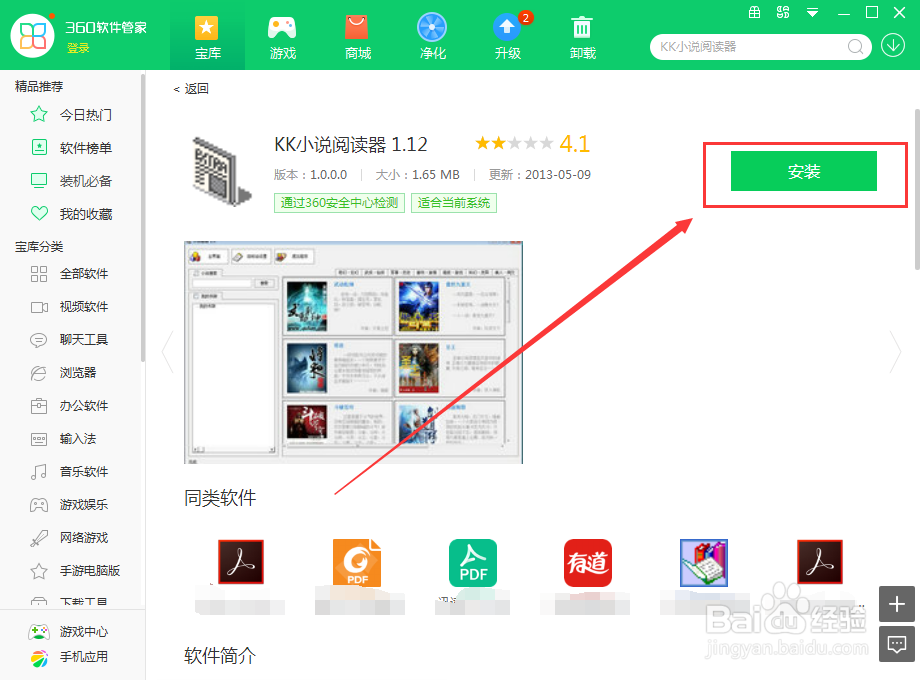This screenshot has width=920, height=680.
Task: Open 手机应用 at sidebar bottom
Action: (x=69, y=657)
